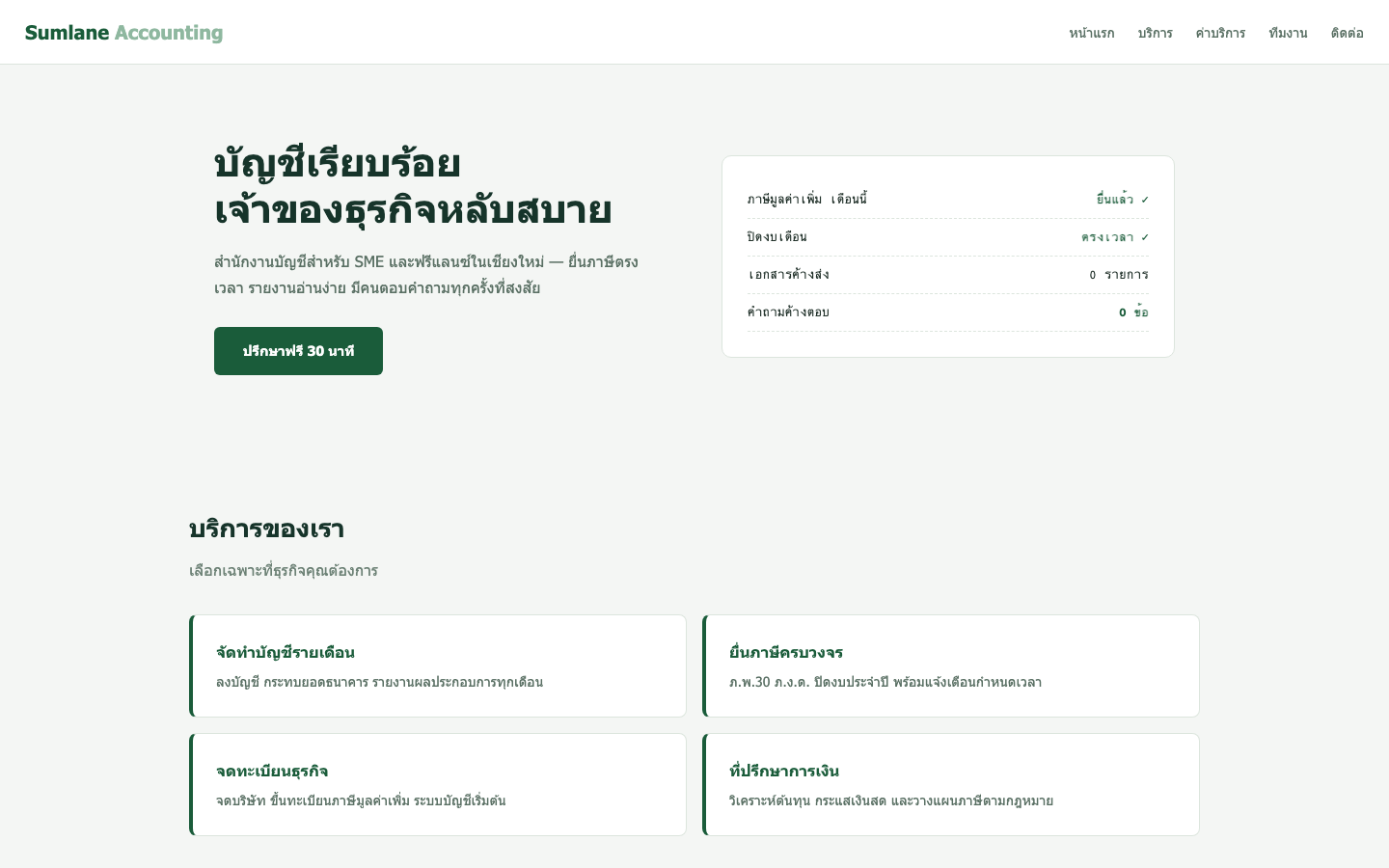Click the จดบริษัท ขึ้นทะเบียนภาษีมูลค่าเพิ่ม description
This screenshot has height=868, width=1389.
tap(361, 801)
